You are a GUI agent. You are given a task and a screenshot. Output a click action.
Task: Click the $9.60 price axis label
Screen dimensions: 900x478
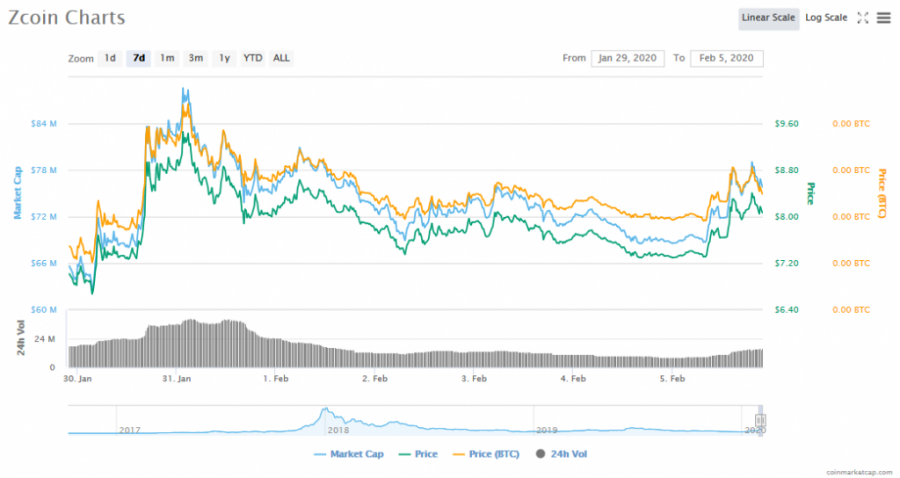(786, 123)
